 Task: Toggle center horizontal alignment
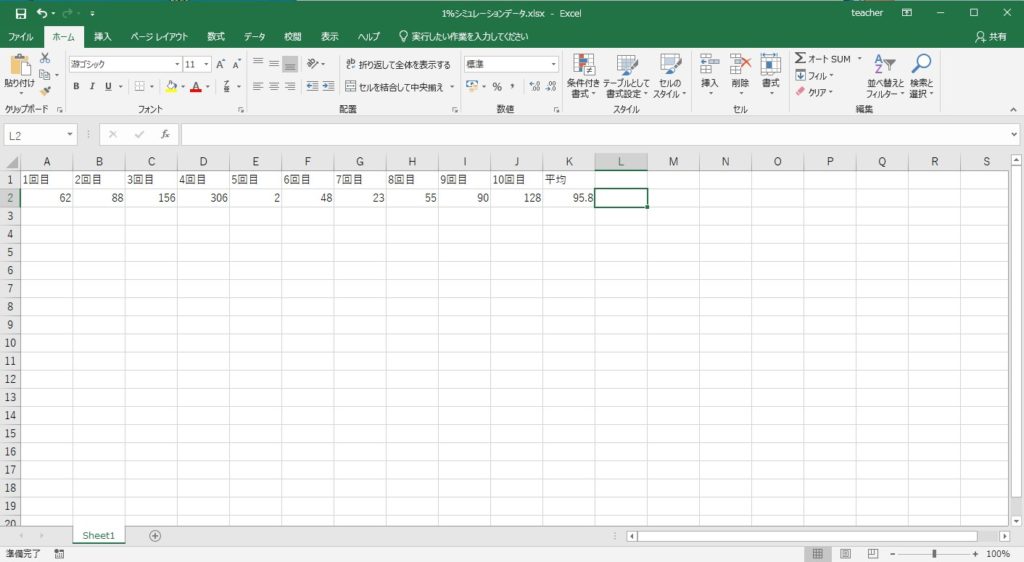coord(274,86)
